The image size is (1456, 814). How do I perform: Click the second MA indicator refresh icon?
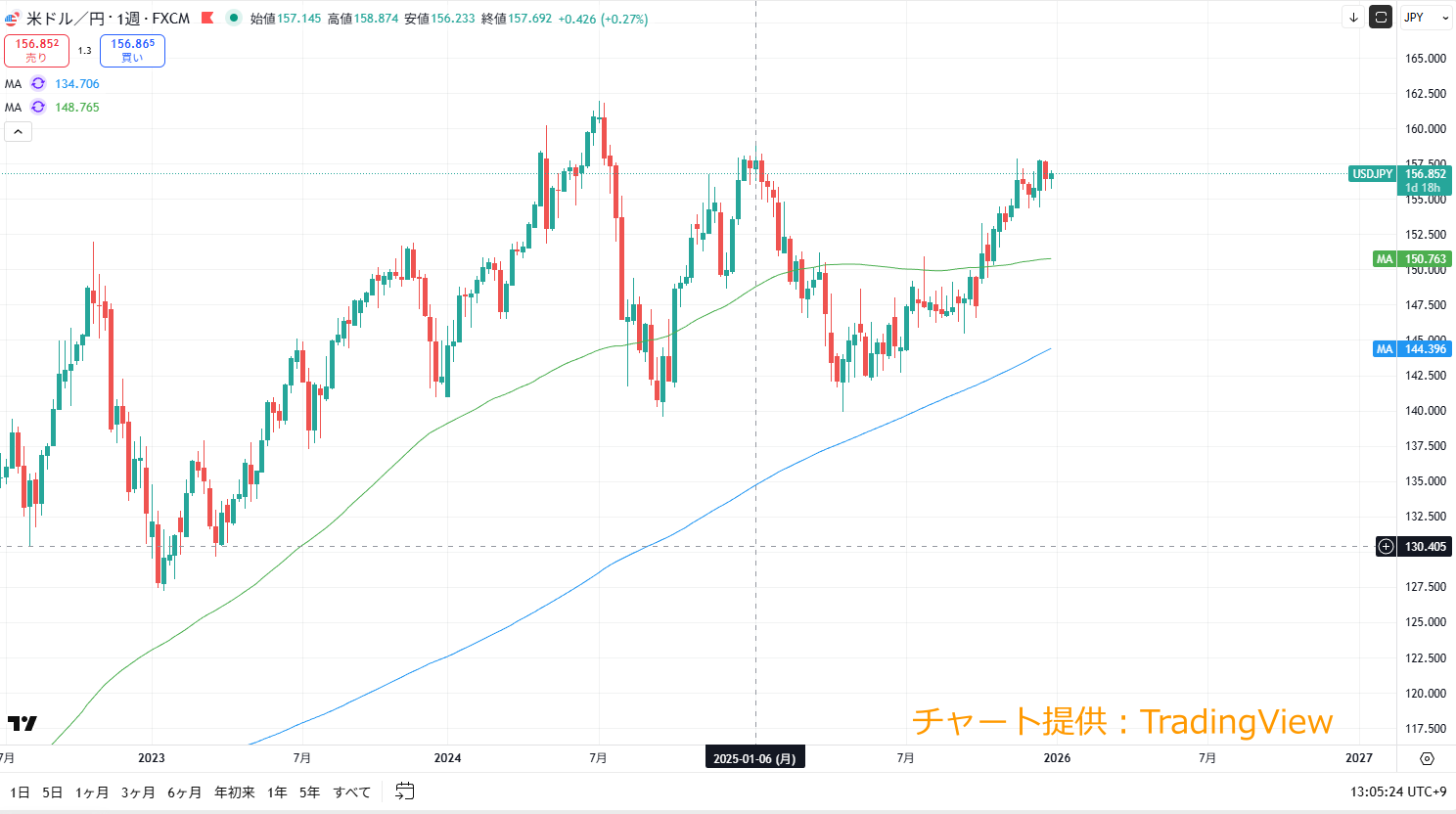pyautogui.click(x=38, y=108)
